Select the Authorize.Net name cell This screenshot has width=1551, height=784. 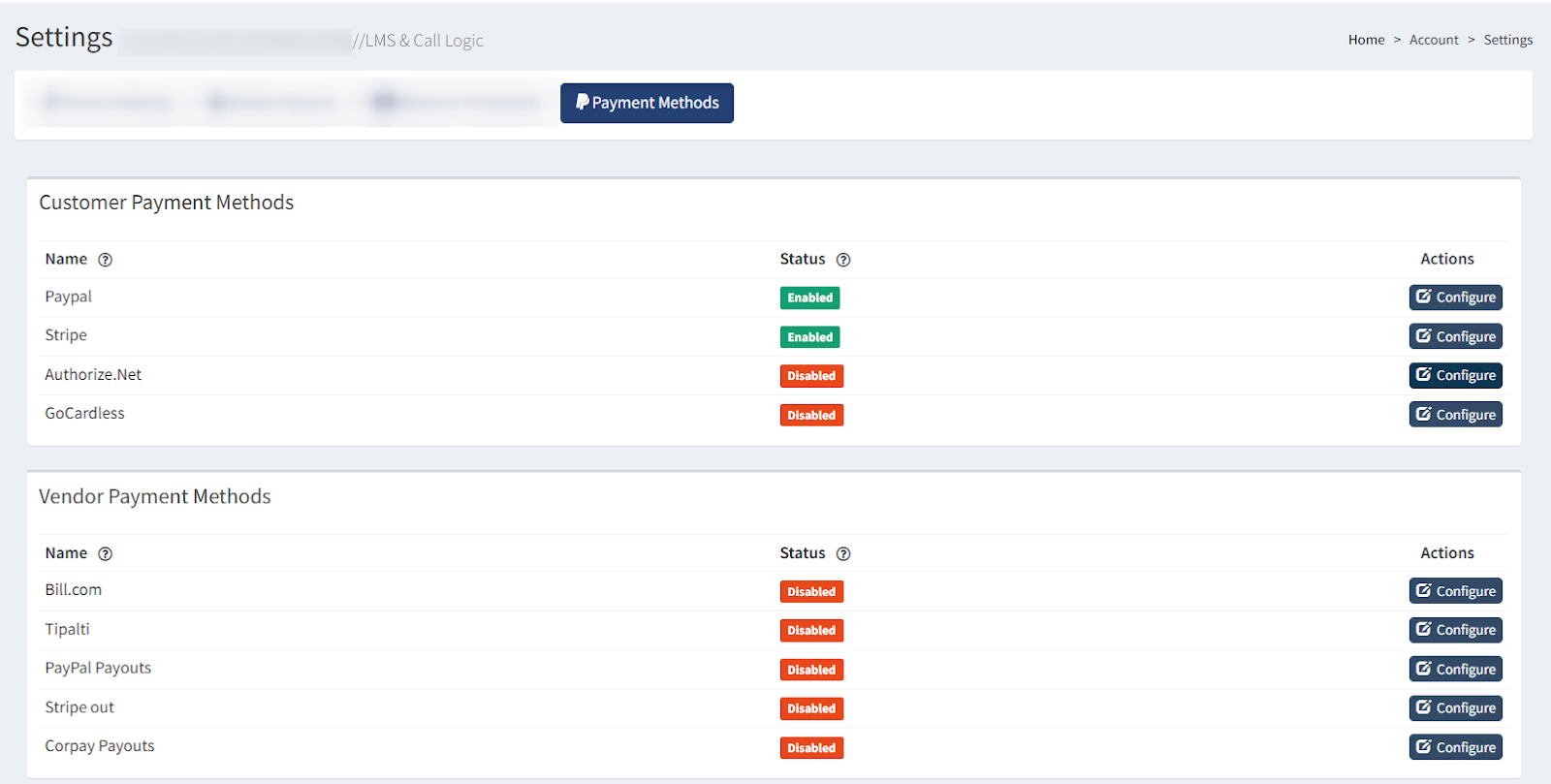click(93, 374)
